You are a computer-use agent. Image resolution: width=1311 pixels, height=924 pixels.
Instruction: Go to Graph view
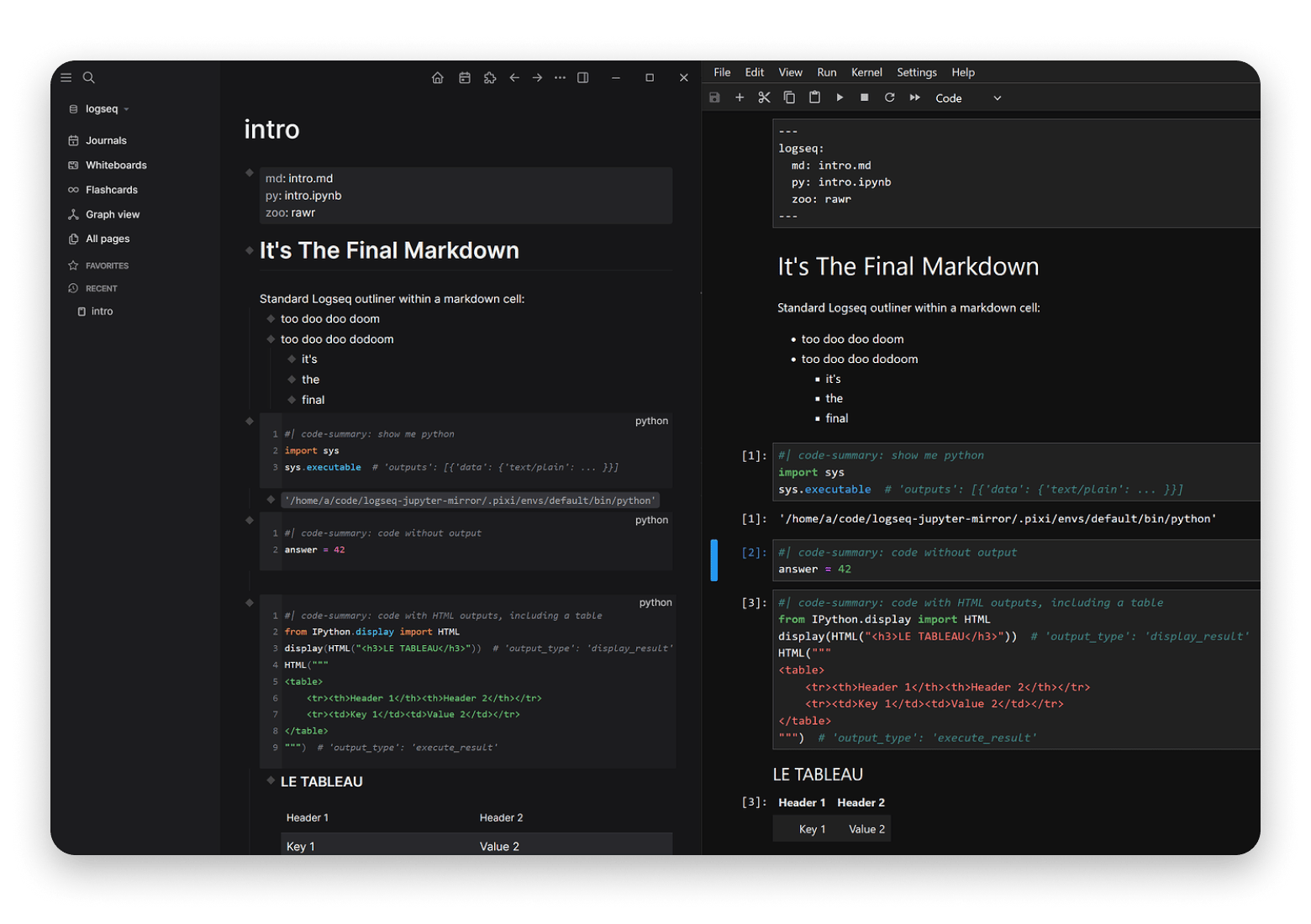tap(112, 214)
